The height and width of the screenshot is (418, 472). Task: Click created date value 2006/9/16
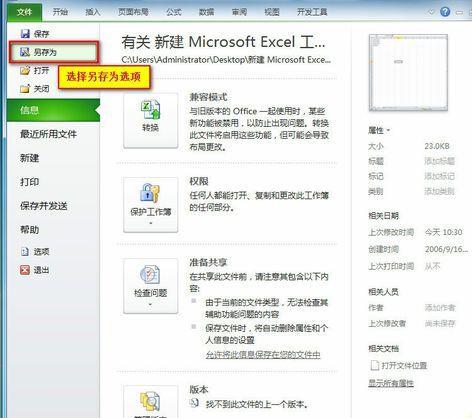(446, 249)
